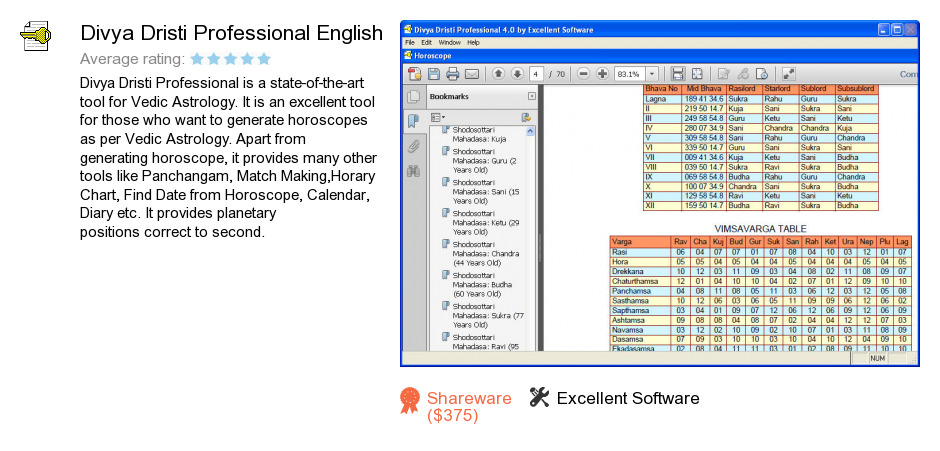Click the Create PDF toolbar icon
The width and height of the screenshot is (940, 451).
414,74
